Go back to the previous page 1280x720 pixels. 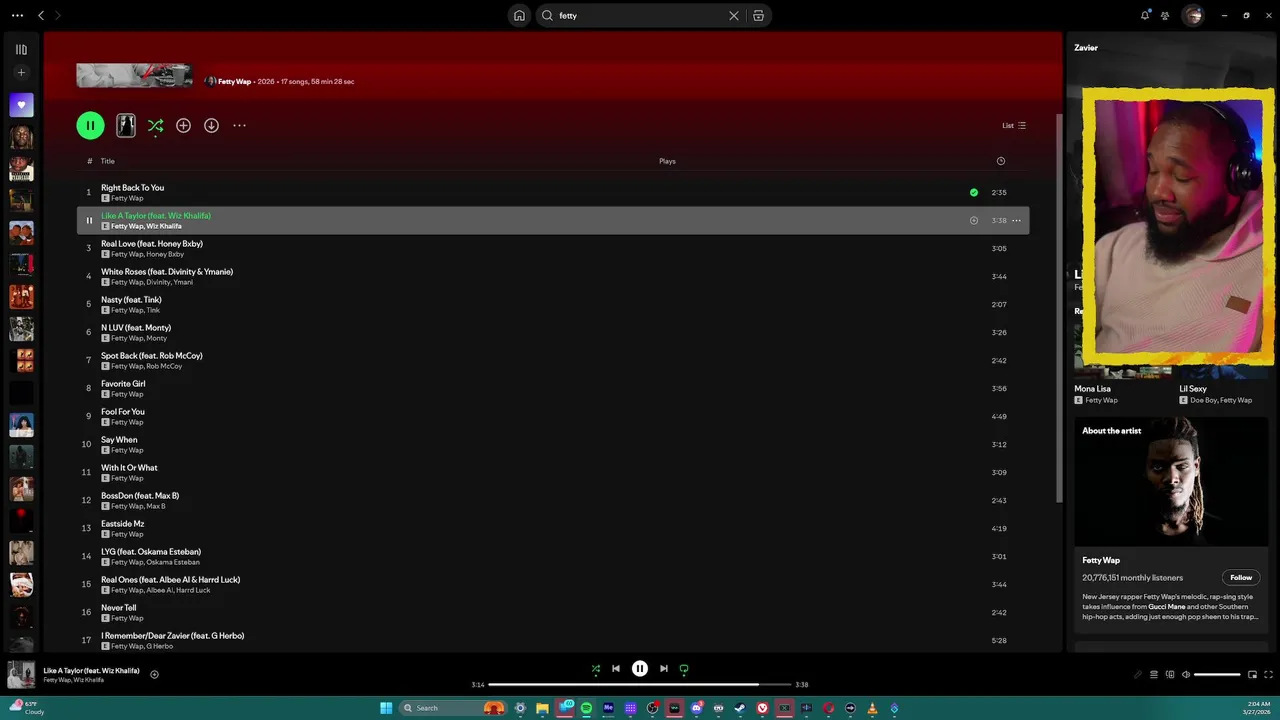41,15
